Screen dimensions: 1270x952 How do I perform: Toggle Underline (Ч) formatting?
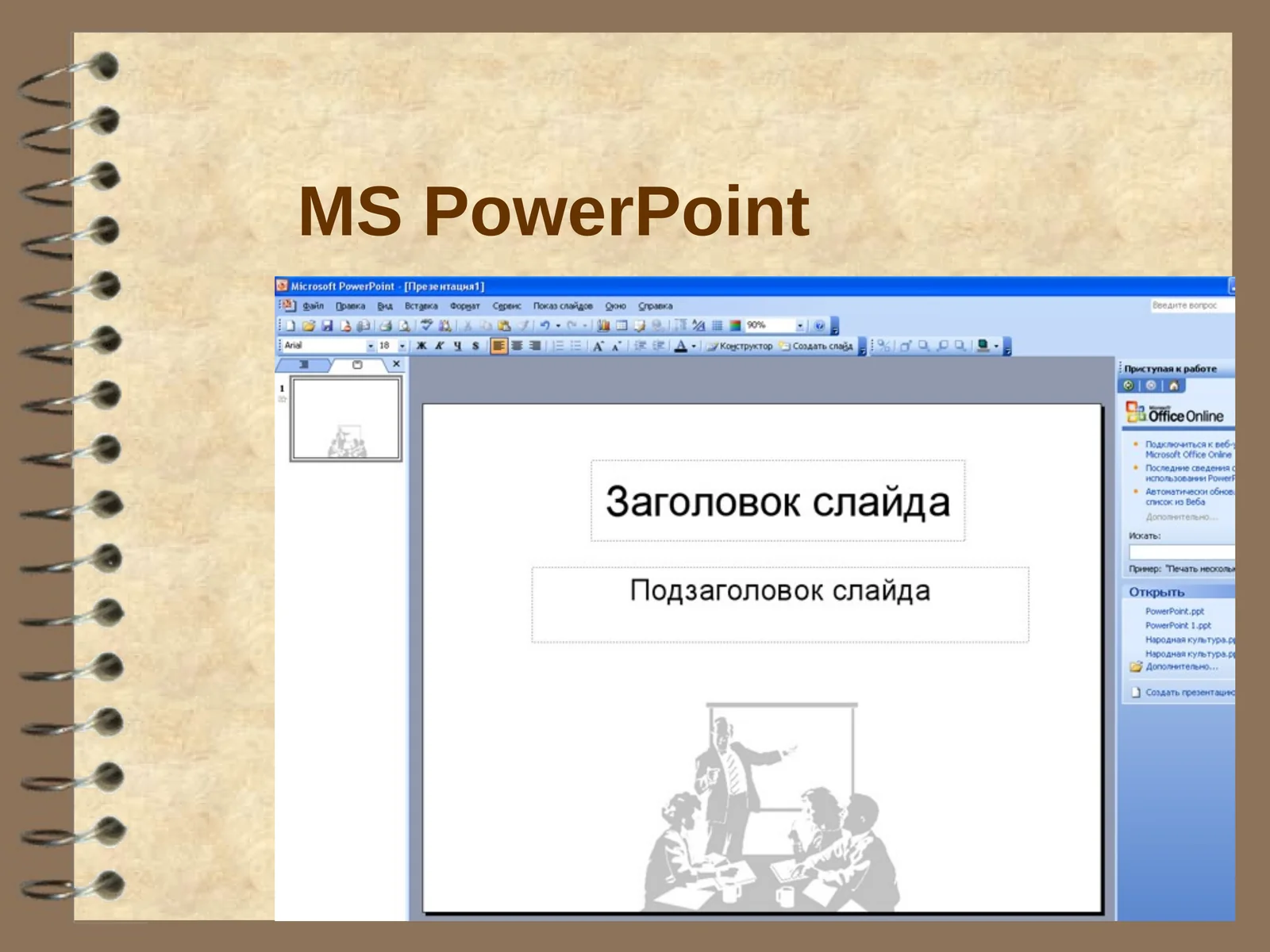(x=458, y=346)
